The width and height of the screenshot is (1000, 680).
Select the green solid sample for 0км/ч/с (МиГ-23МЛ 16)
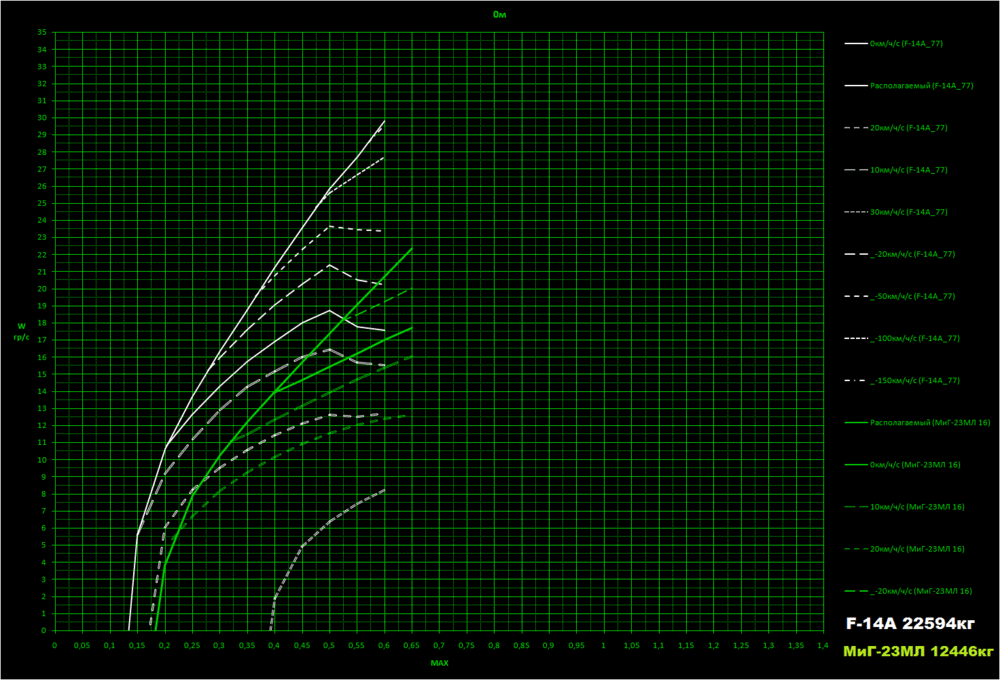point(856,463)
